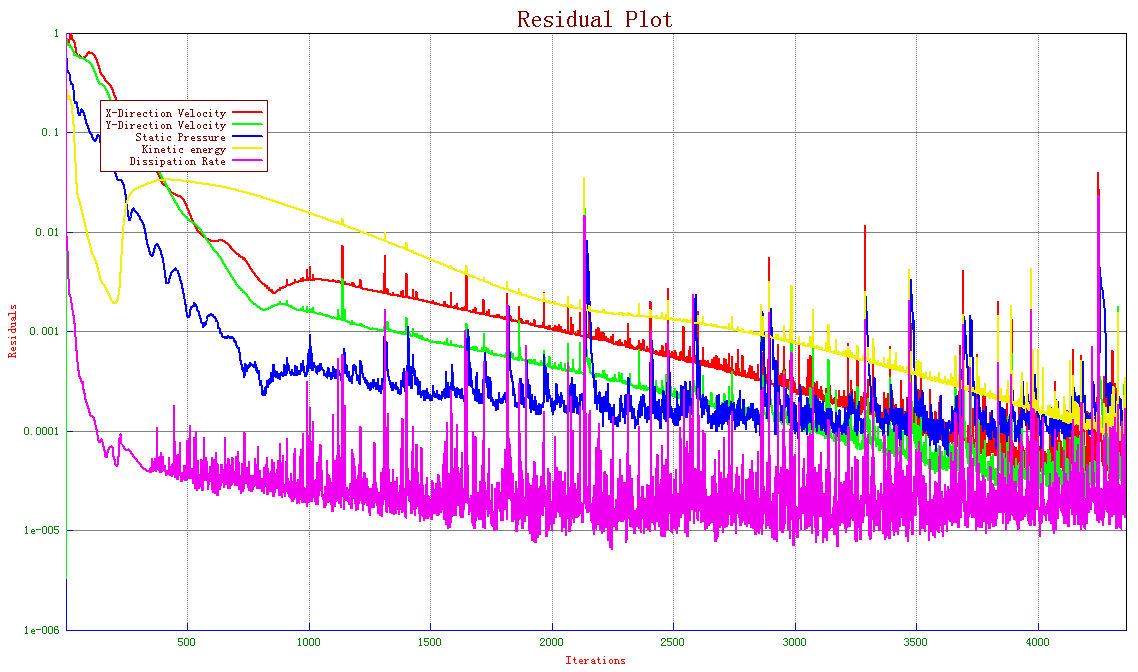1138x672 pixels.
Task: Click the Iterations x-axis label
Action: tap(595, 660)
